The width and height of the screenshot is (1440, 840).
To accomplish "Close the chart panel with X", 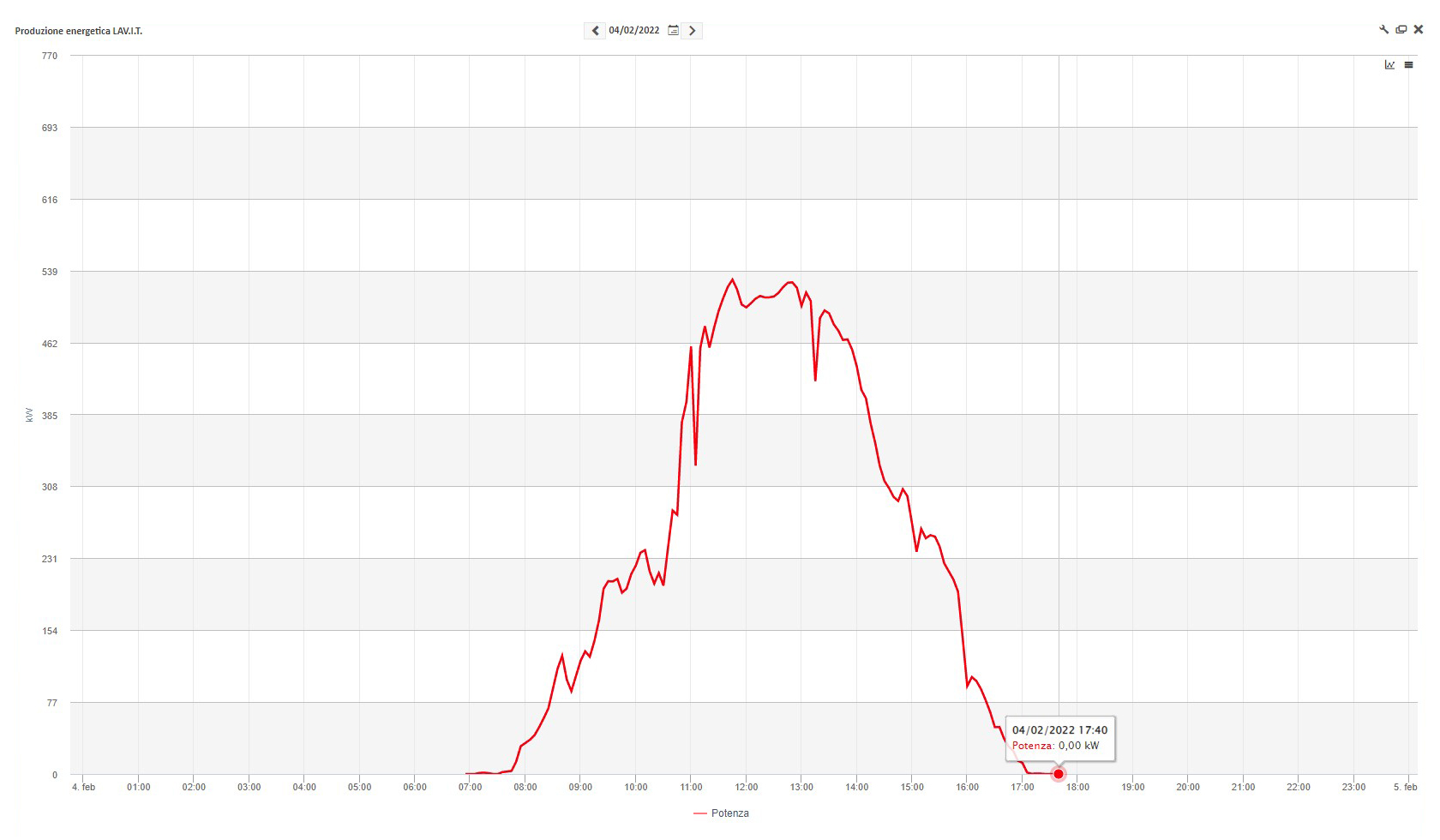I will point(1418,29).
